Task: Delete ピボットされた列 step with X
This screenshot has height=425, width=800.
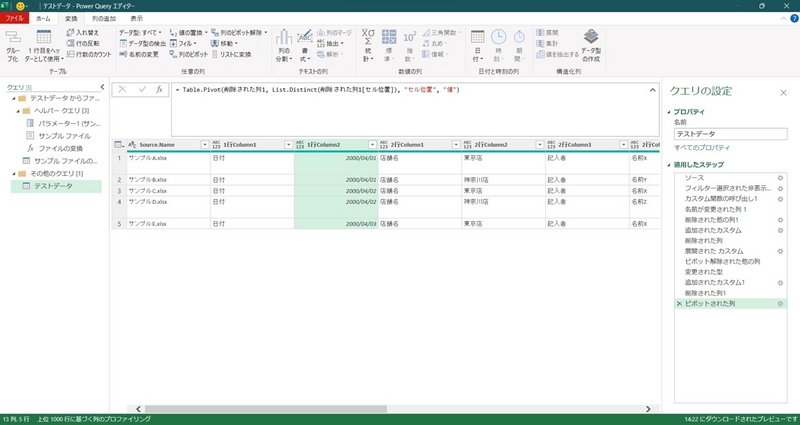Action: [679, 304]
